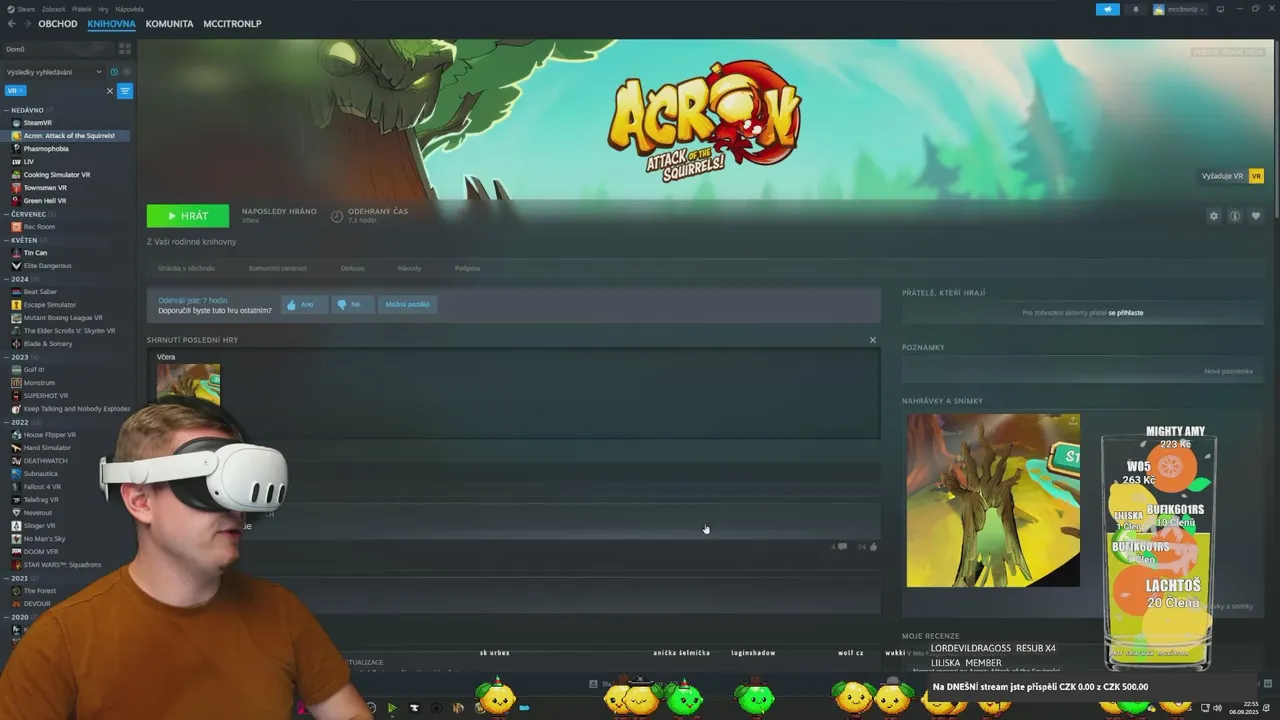Start game with green HRÁT button
The width and height of the screenshot is (1280, 720).
(188, 216)
